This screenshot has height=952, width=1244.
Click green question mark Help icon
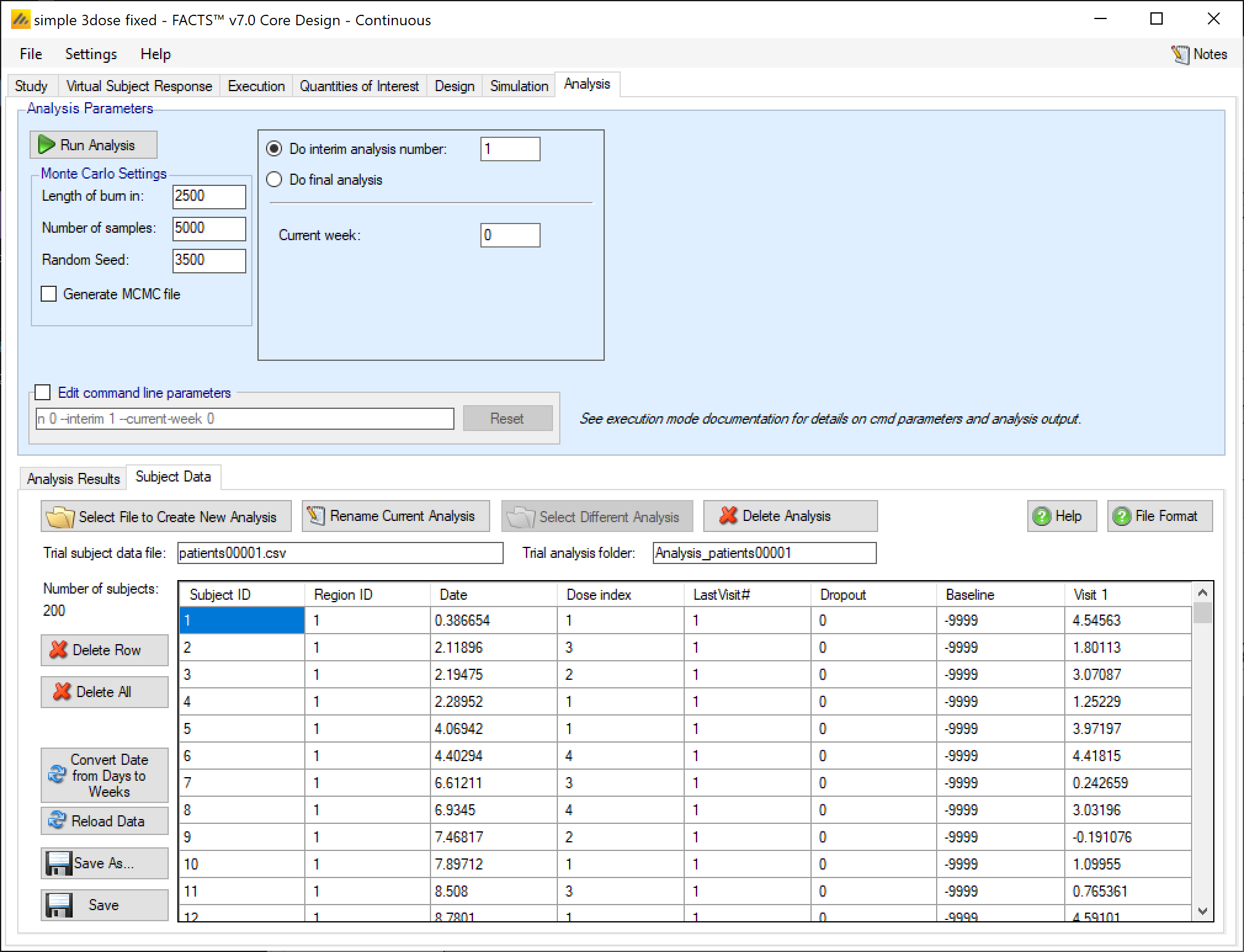pyautogui.click(x=1041, y=516)
